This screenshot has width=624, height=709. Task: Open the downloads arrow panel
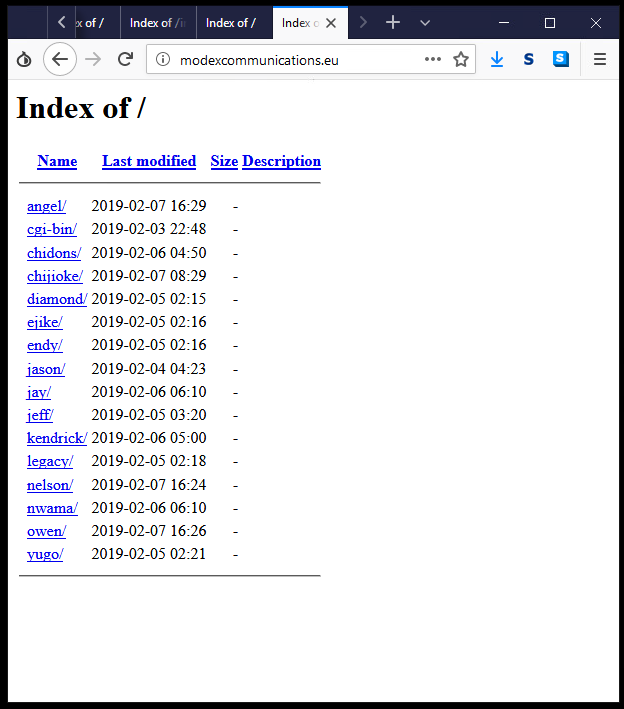(x=497, y=59)
